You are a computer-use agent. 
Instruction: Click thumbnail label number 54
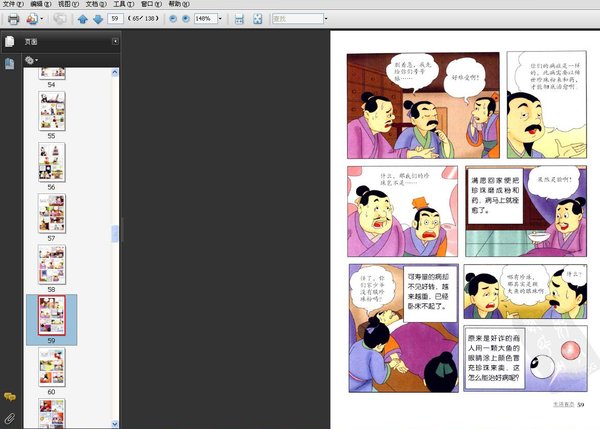point(51,85)
